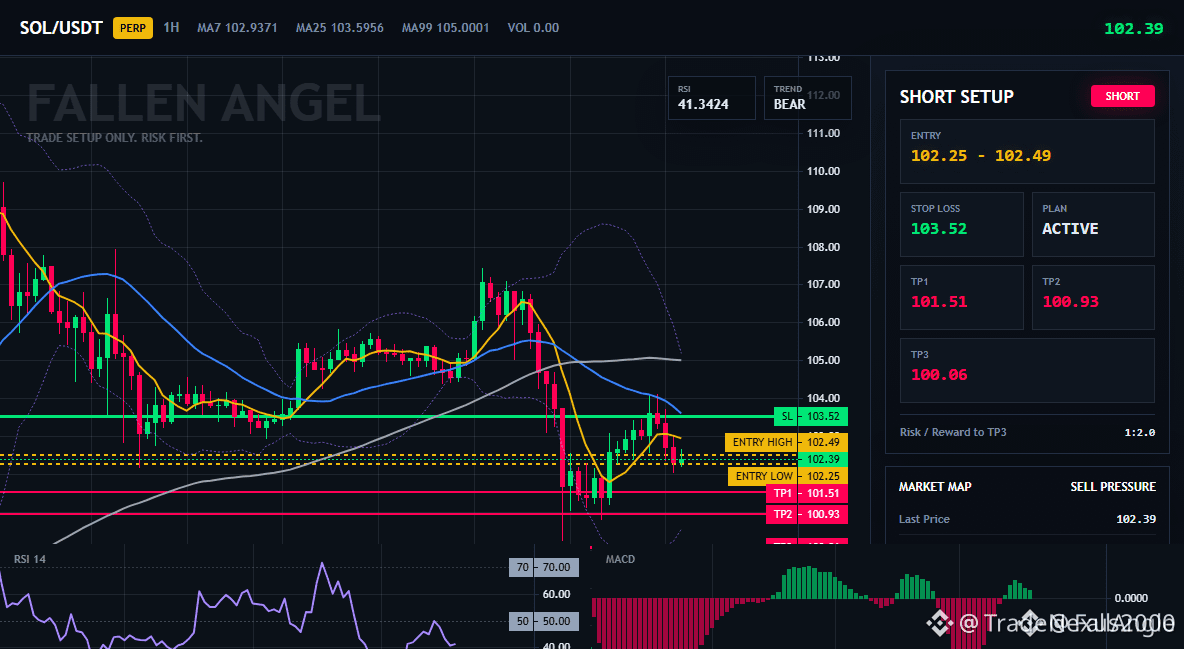The image size is (1184, 649).
Task: Click the RSI 41.3424 info box
Action: 711,97
